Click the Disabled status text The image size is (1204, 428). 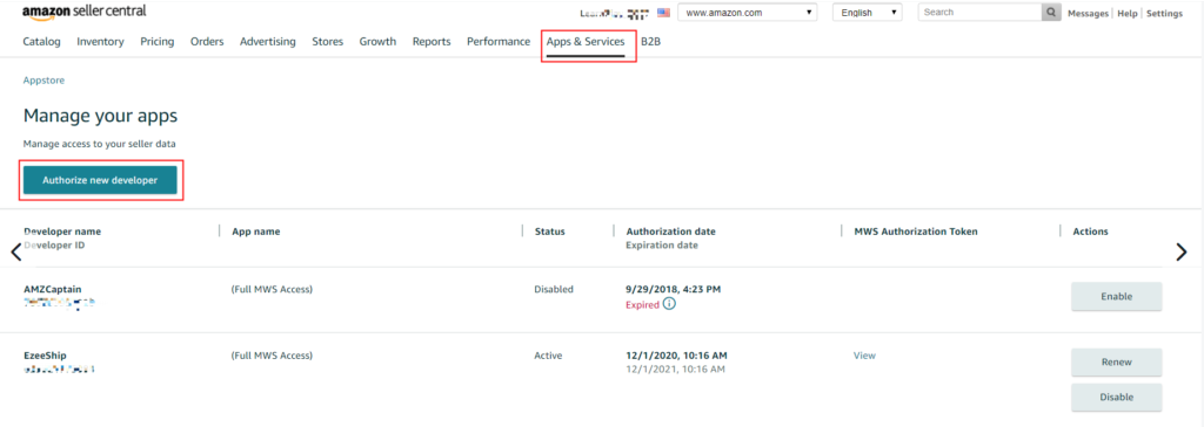coord(554,289)
